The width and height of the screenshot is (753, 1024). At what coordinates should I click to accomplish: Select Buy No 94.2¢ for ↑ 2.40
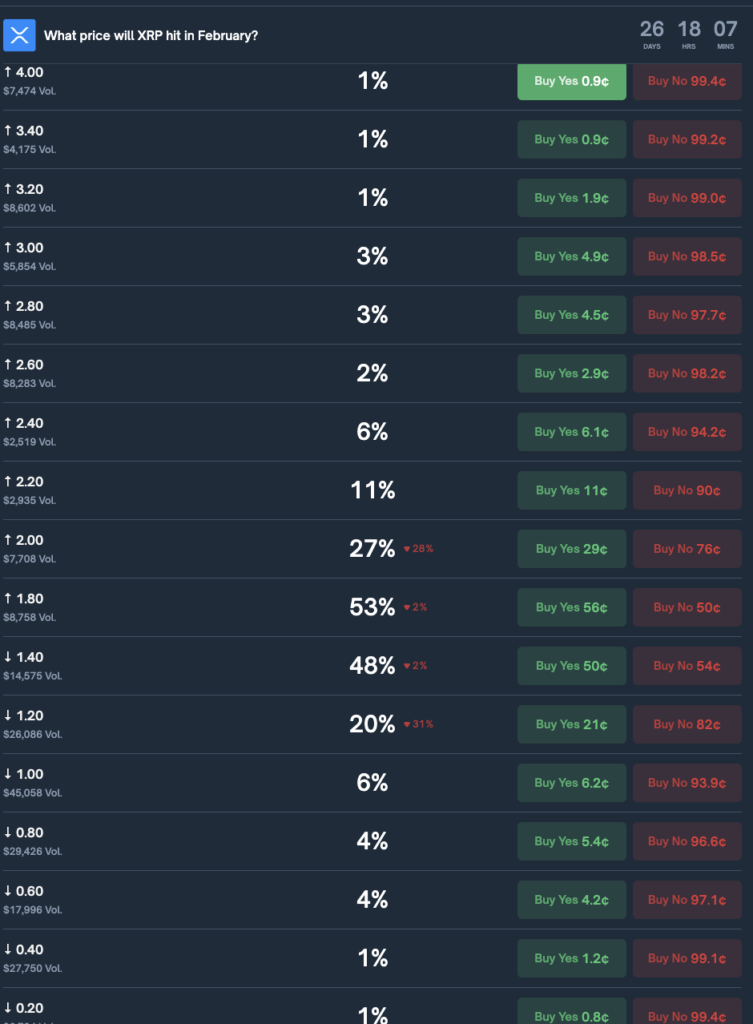[x=686, y=432]
